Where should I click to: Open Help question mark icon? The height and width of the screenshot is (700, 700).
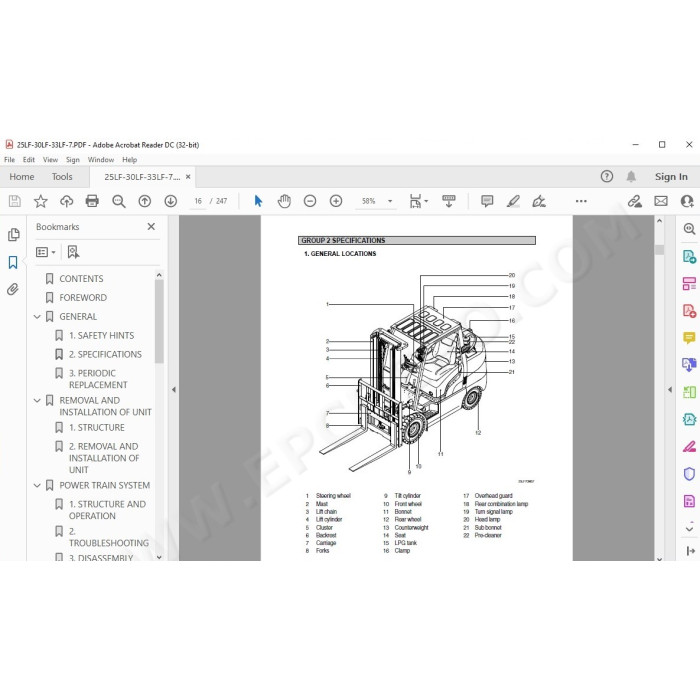[607, 176]
